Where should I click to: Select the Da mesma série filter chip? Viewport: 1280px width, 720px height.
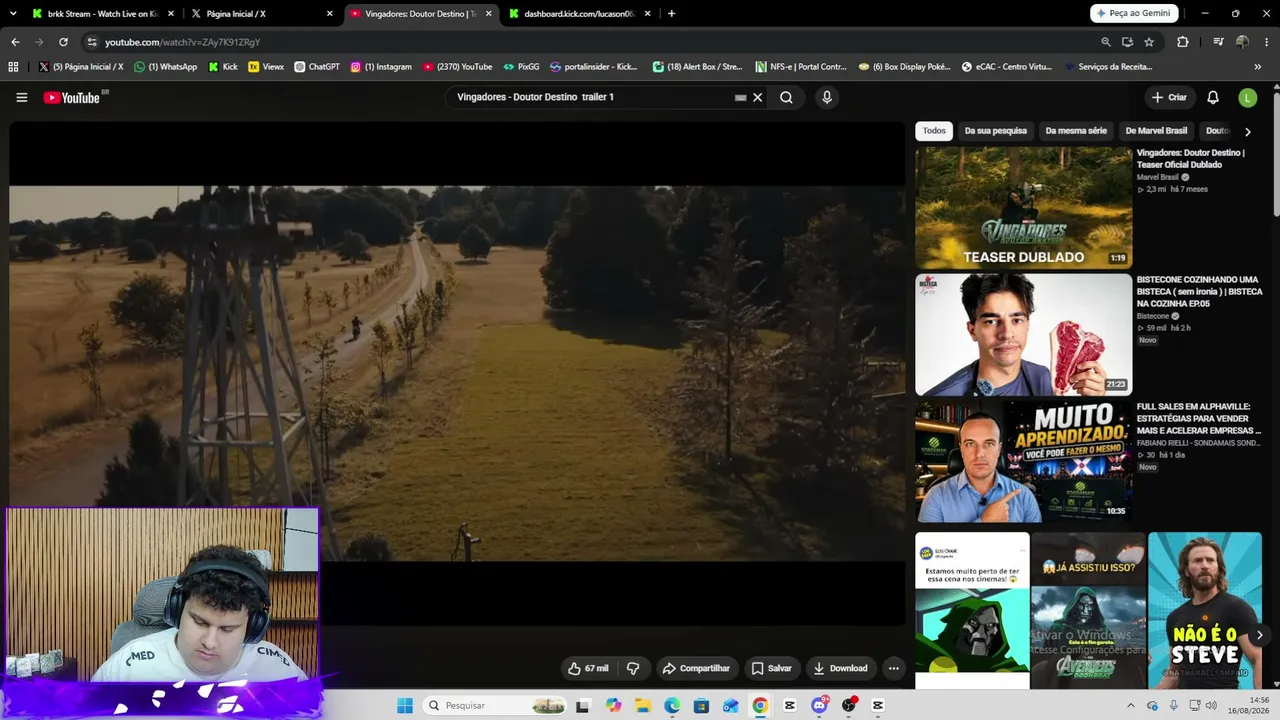tap(1076, 131)
